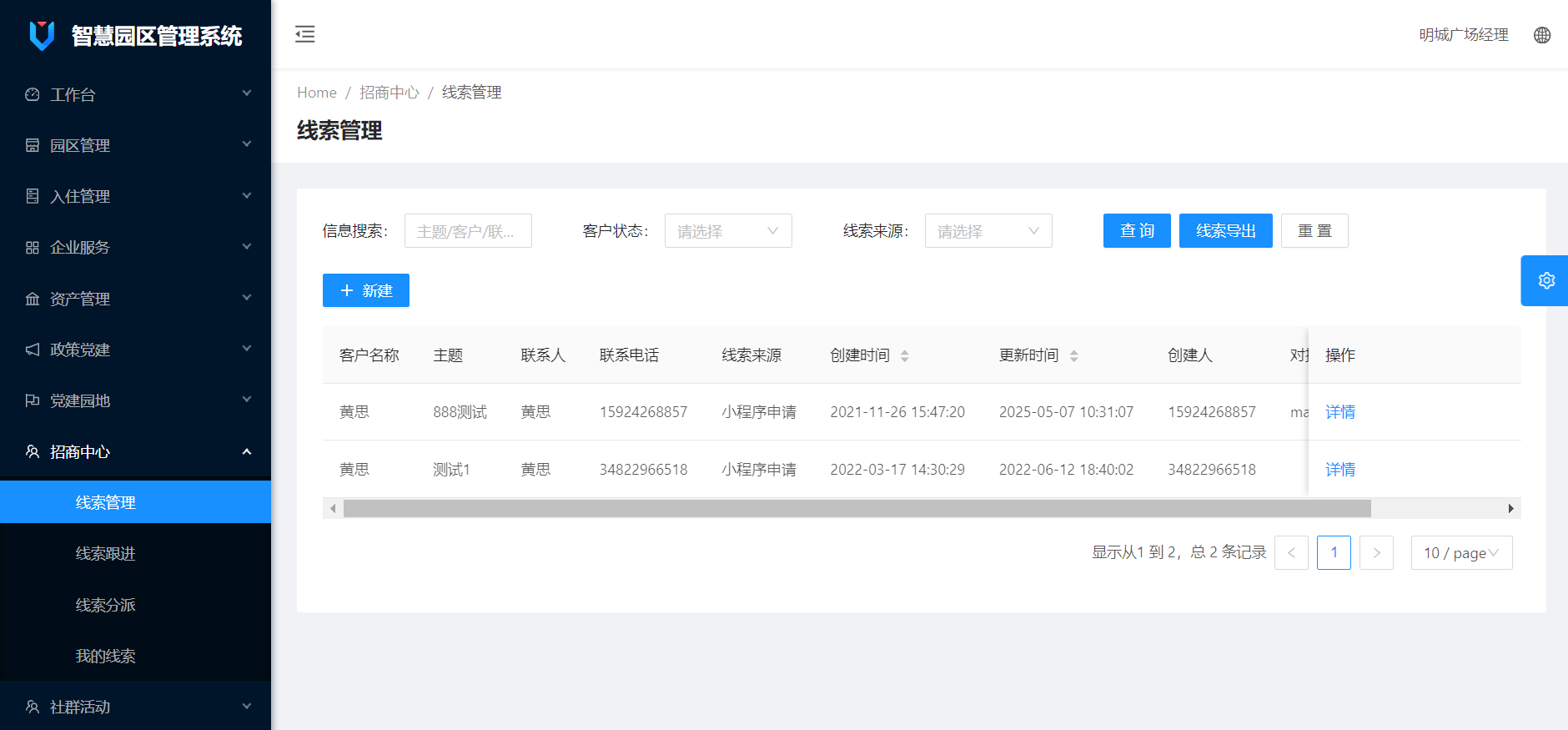Viewport: 1568px width, 730px height.
Task: Open the settings gear panel
Action: coord(1545,280)
